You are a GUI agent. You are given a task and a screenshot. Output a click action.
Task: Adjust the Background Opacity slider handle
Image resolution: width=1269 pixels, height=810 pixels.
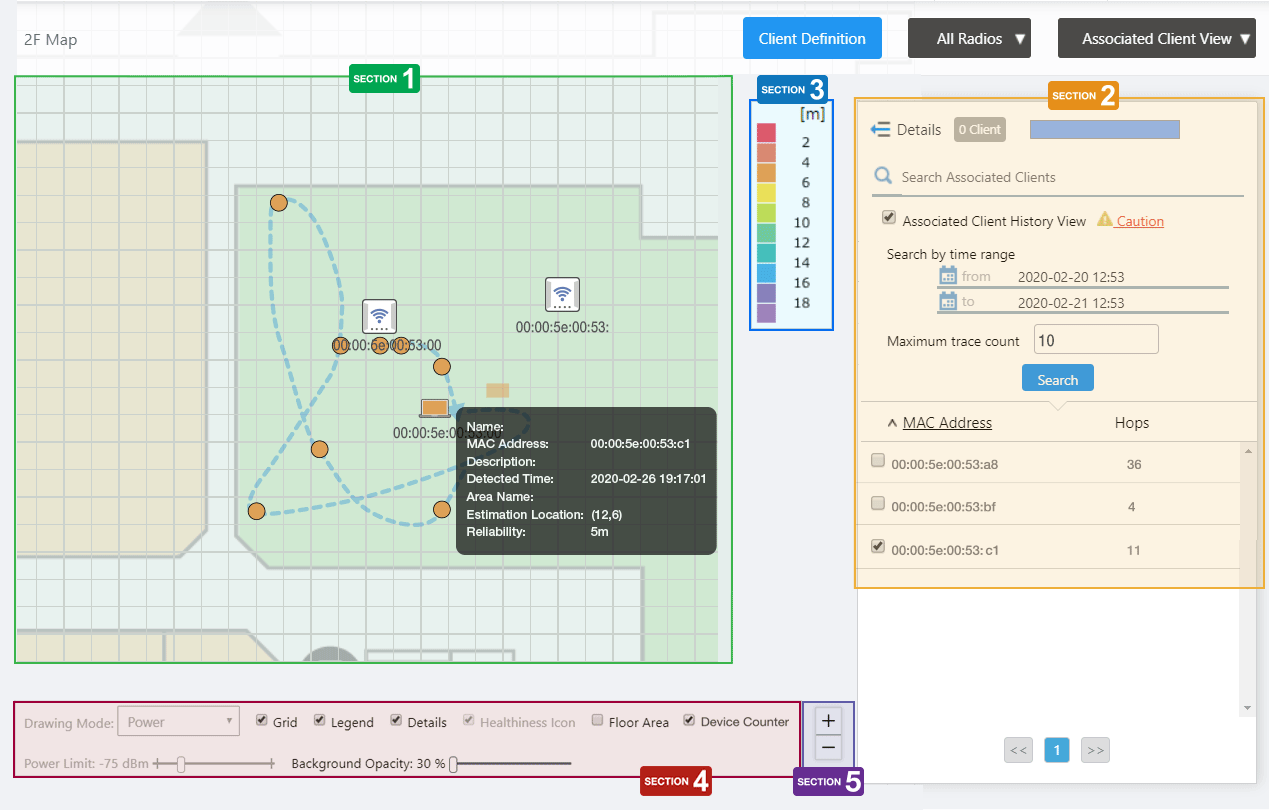(453, 764)
